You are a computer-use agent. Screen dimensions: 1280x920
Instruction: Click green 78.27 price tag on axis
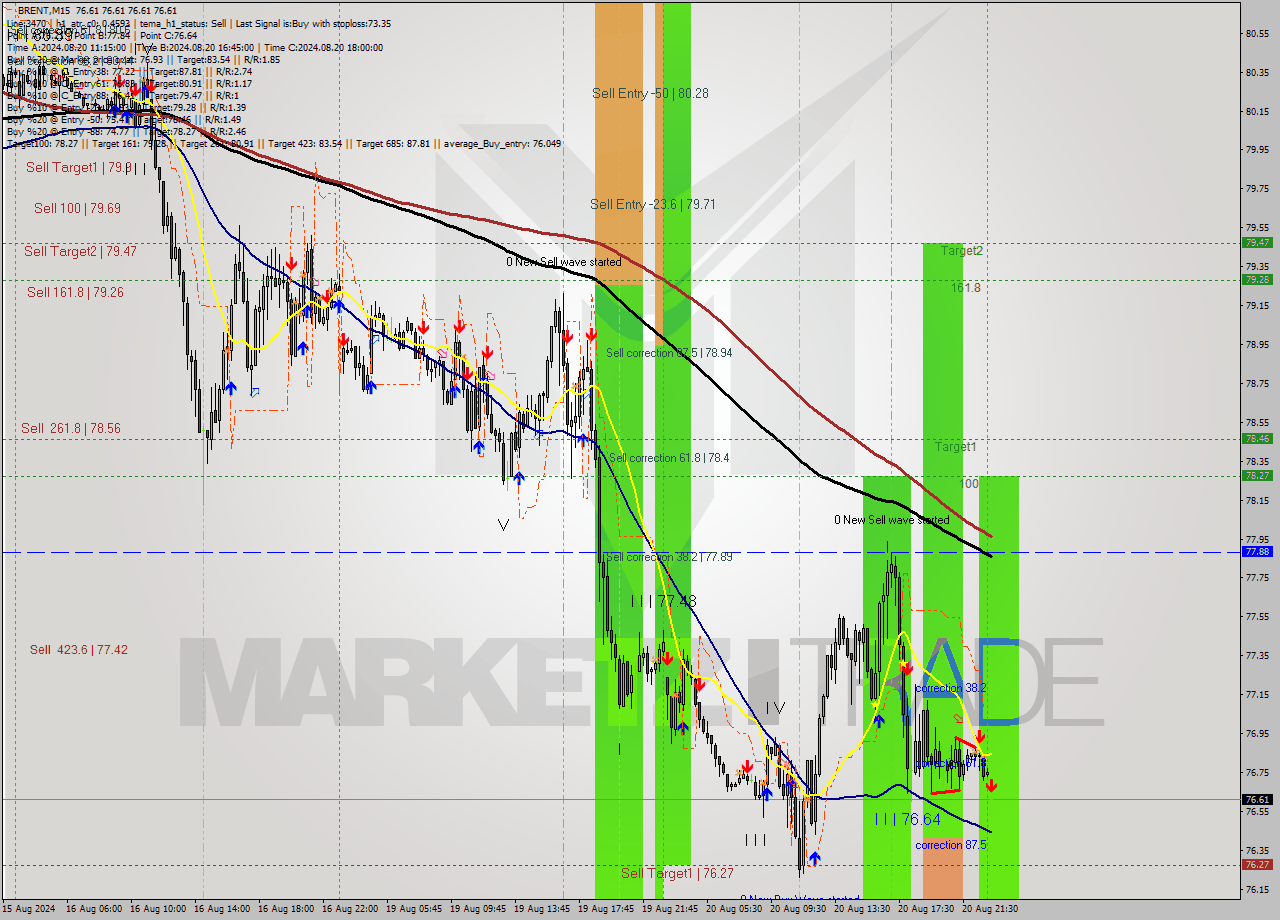(1257, 476)
